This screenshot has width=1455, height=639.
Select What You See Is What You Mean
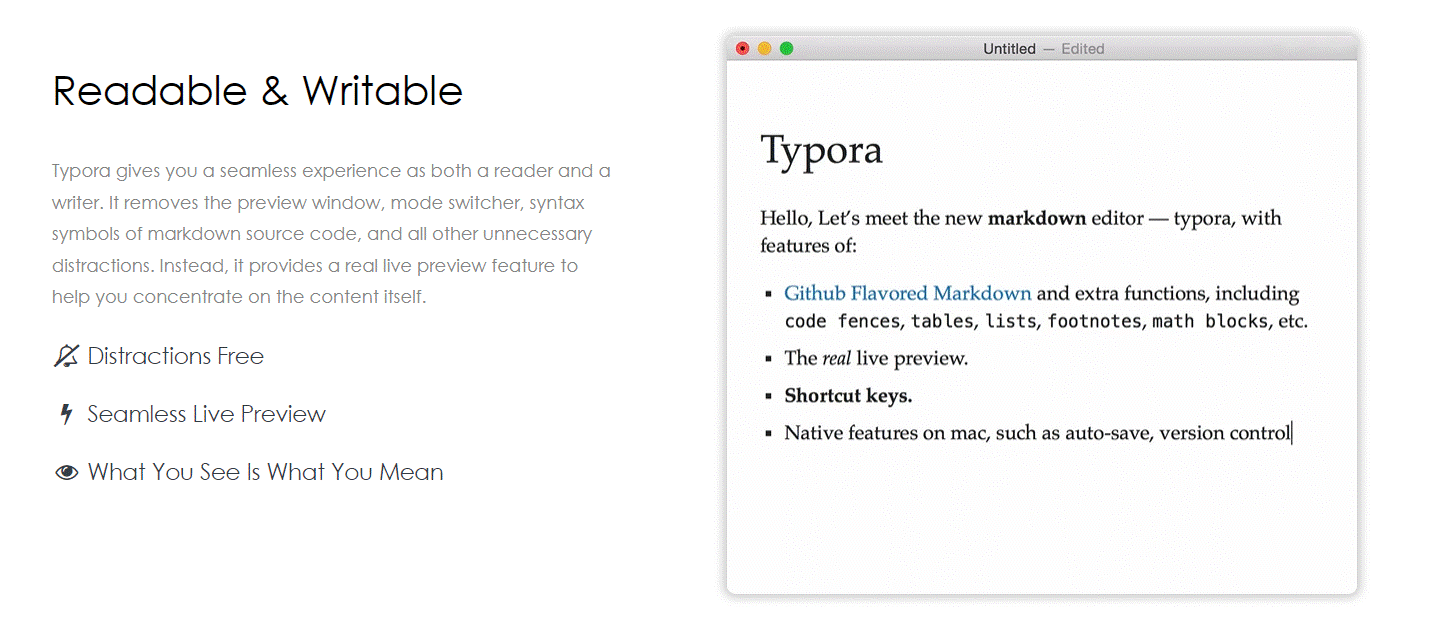266,472
